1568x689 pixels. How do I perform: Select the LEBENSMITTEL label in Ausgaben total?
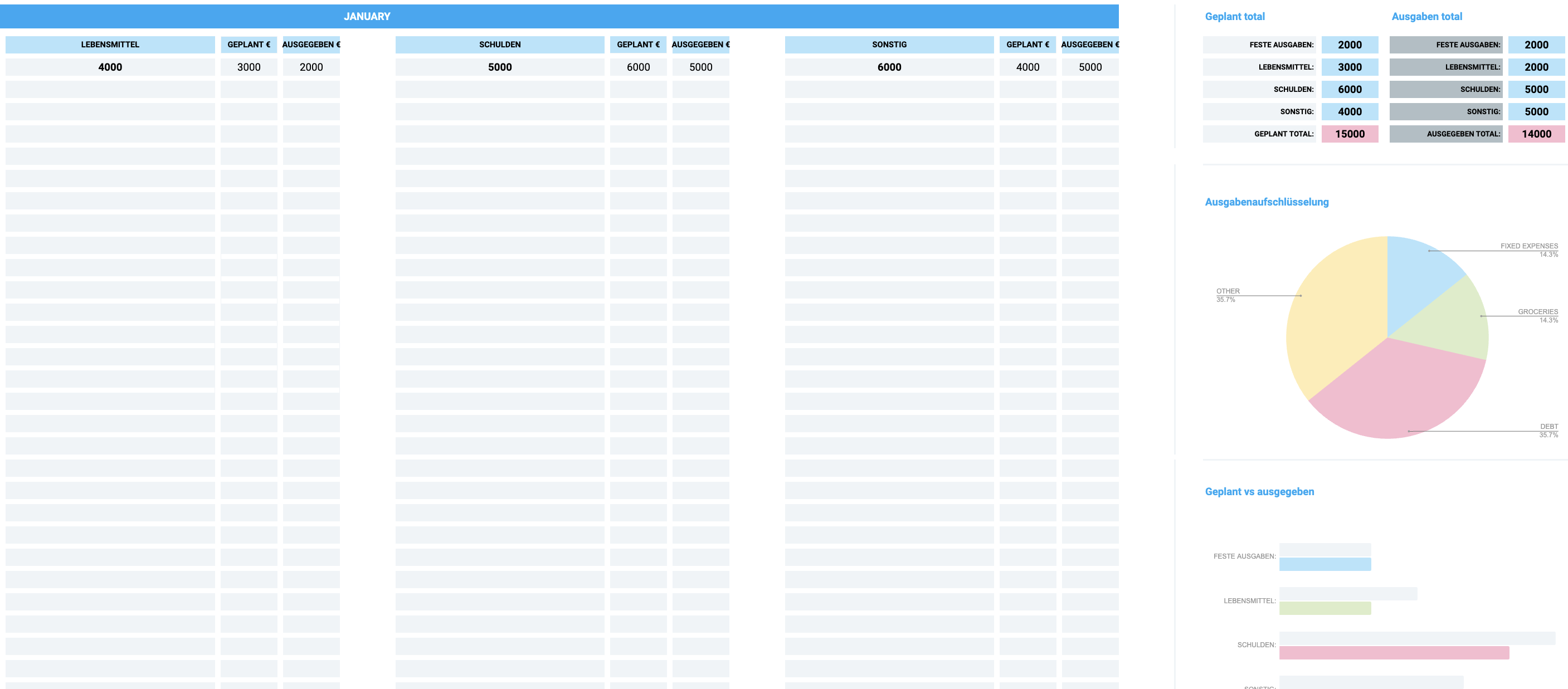(x=1445, y=67)
